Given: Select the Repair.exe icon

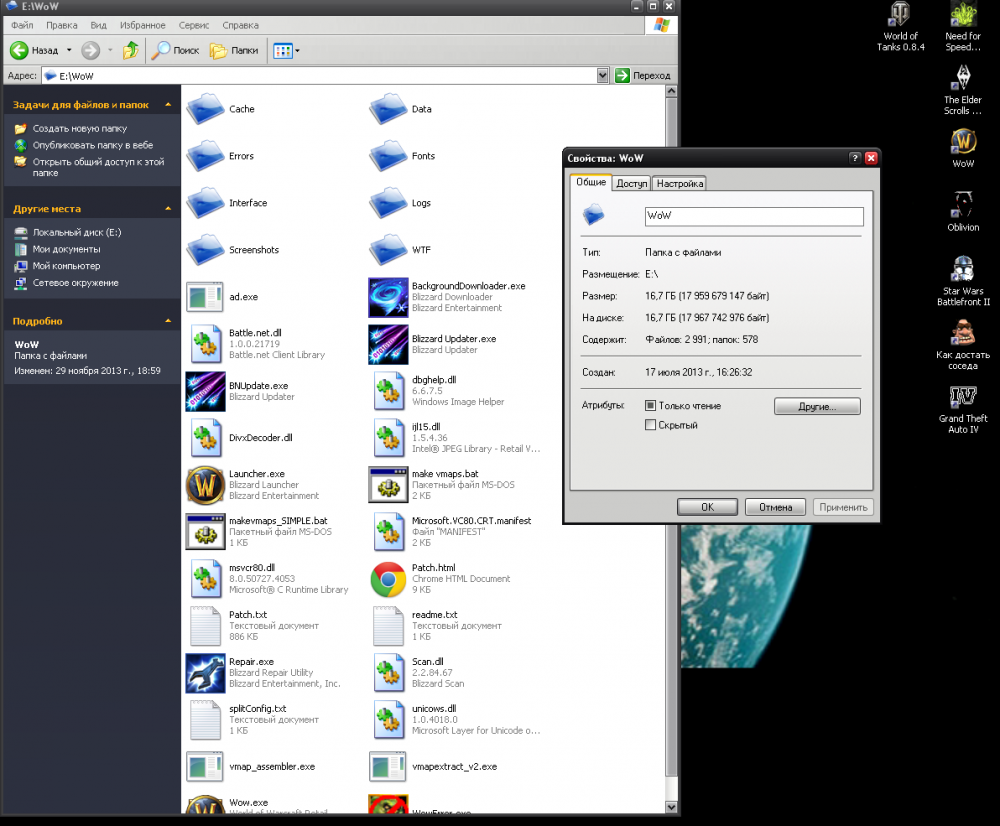Looking at the screenshot, I should (205, 673).
